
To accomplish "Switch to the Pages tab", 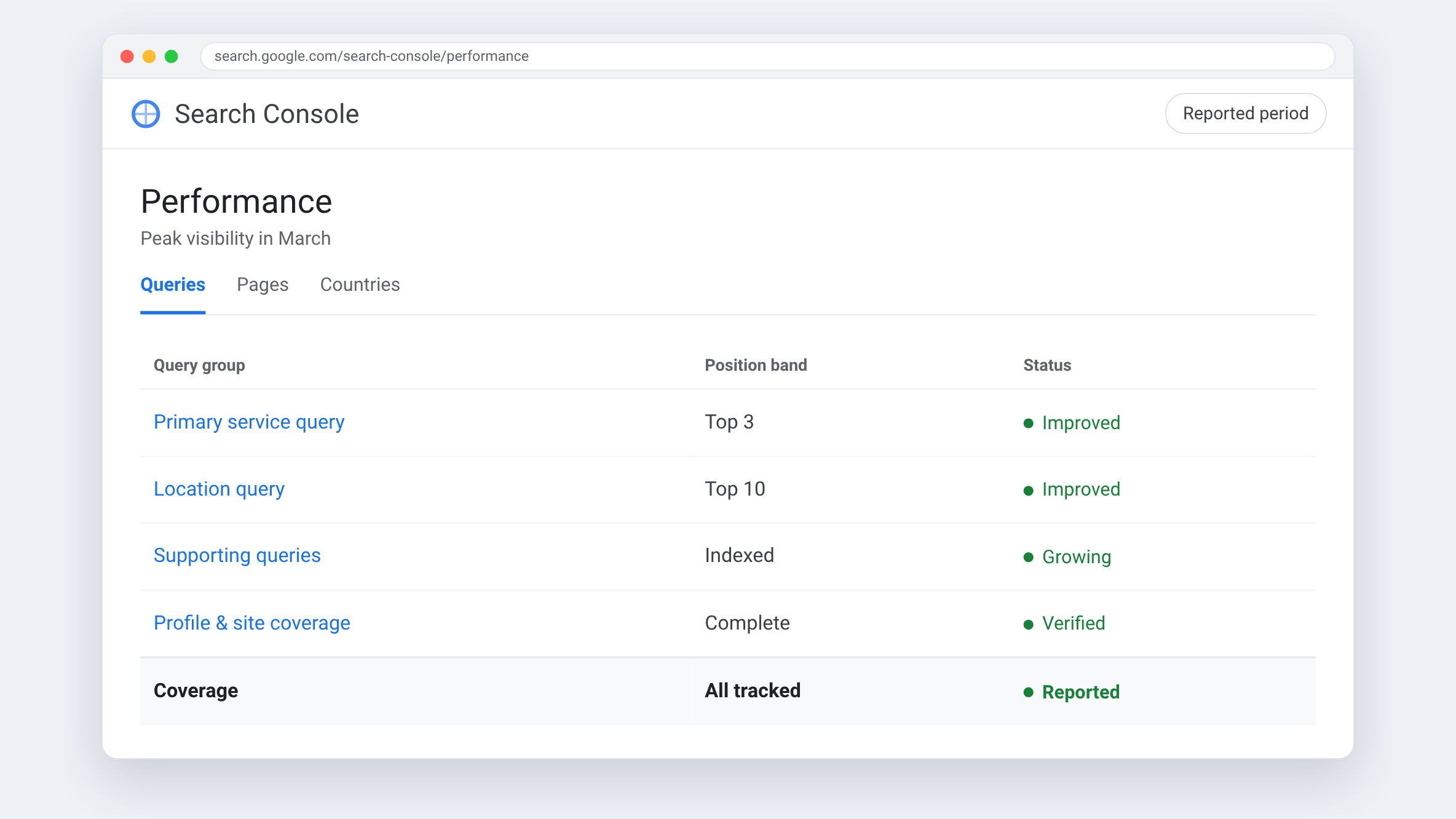I will [x=263, y=285].
